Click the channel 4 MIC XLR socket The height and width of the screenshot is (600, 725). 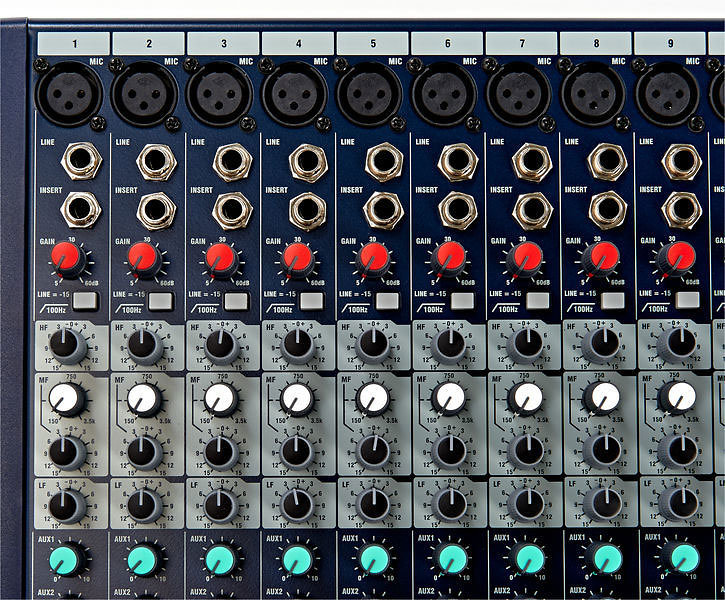coord(295,94)
